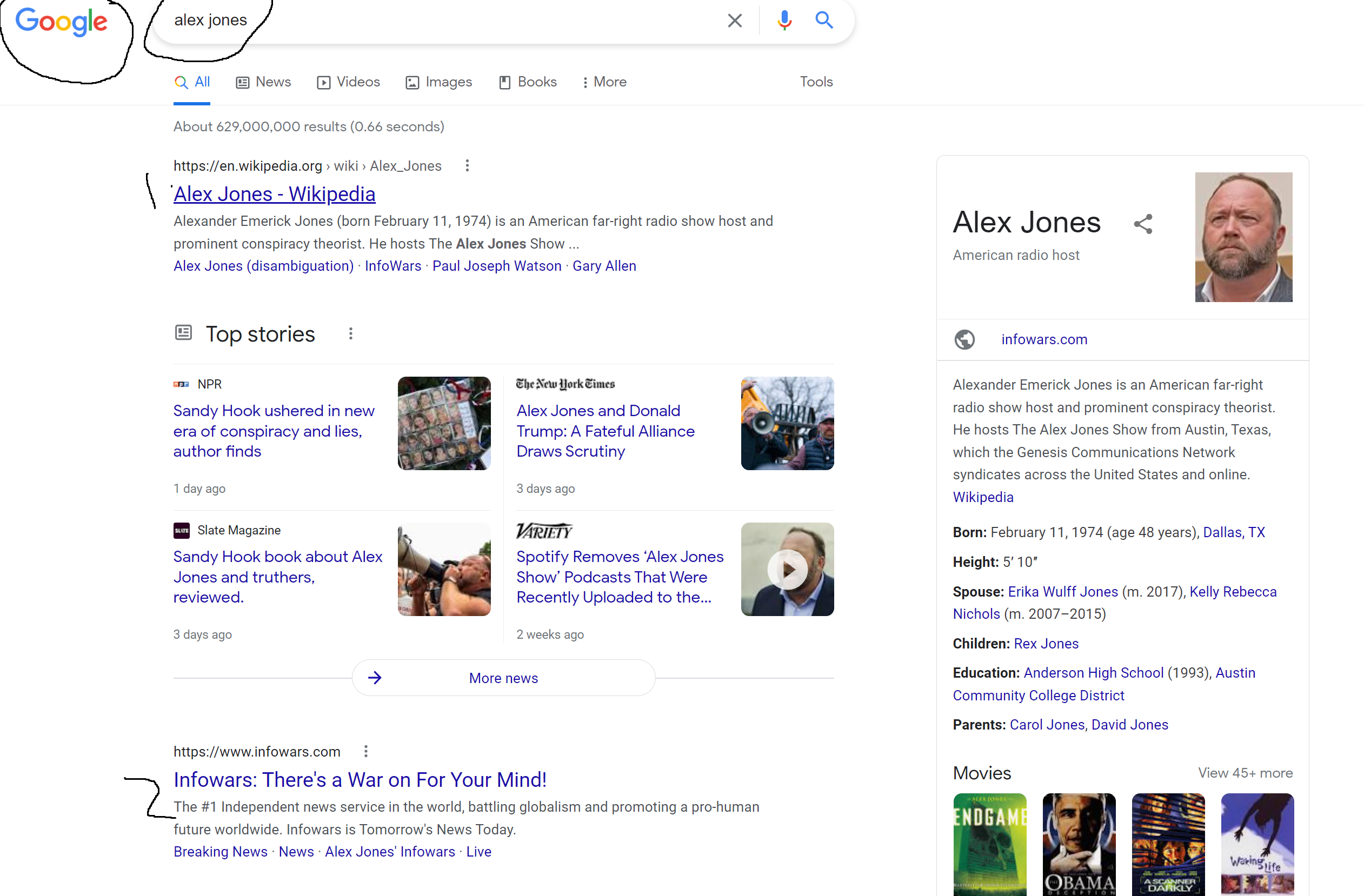Screen dimensions: 1364x896
Task: Switch to the News tab
Action: (x=264, y=82)
